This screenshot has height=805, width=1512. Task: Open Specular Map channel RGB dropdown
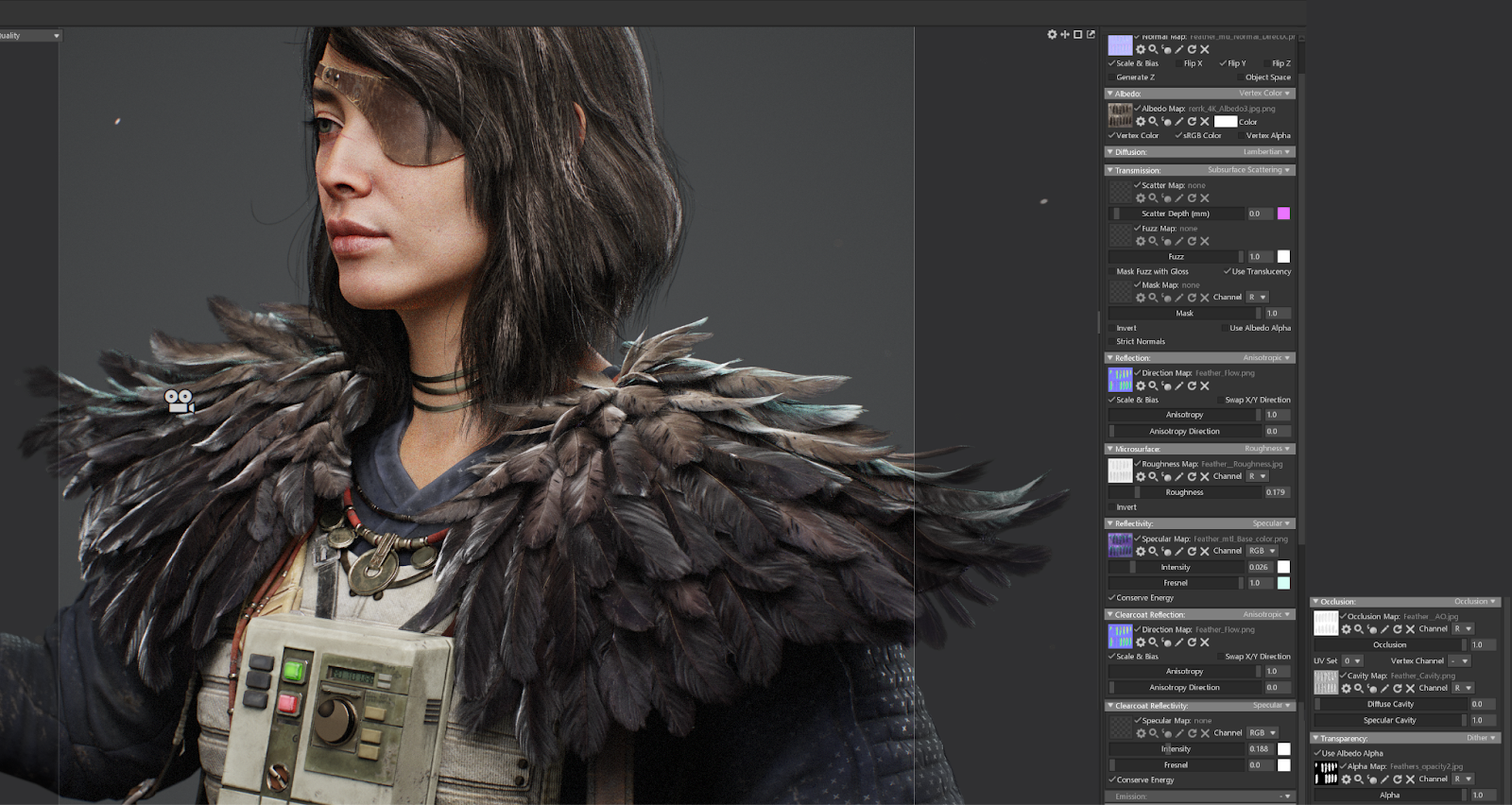(1262, 551)
